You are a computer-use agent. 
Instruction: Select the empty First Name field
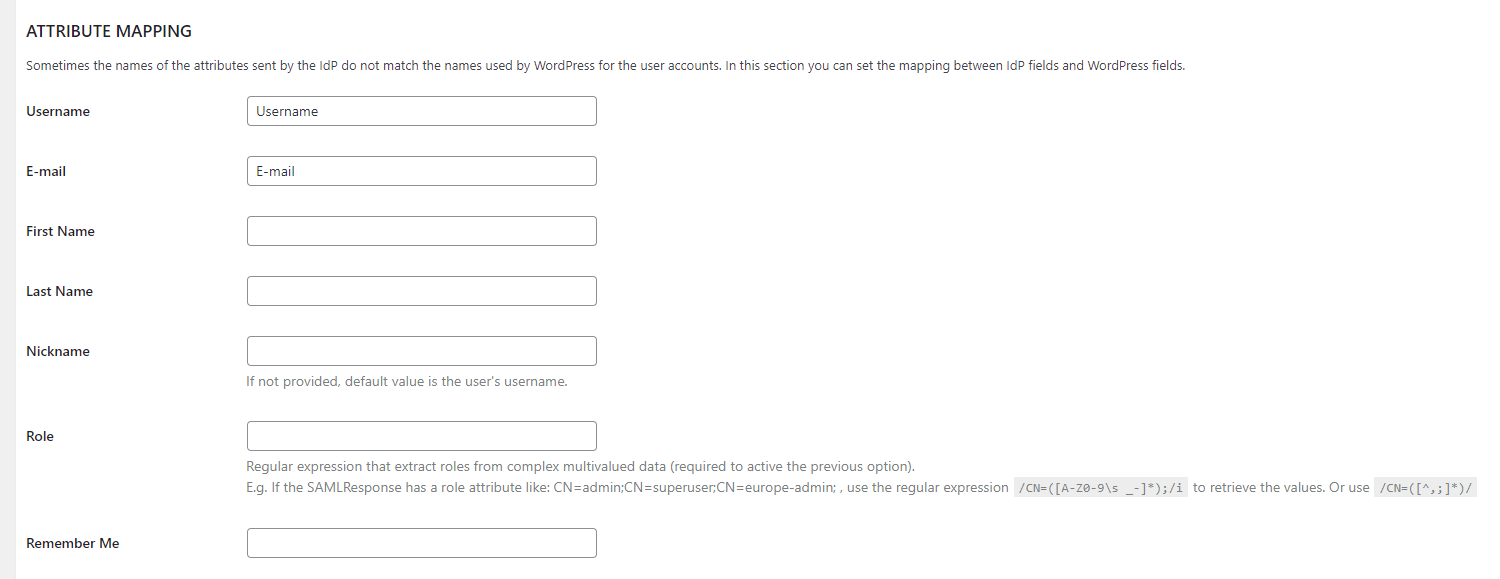(421, 231)
